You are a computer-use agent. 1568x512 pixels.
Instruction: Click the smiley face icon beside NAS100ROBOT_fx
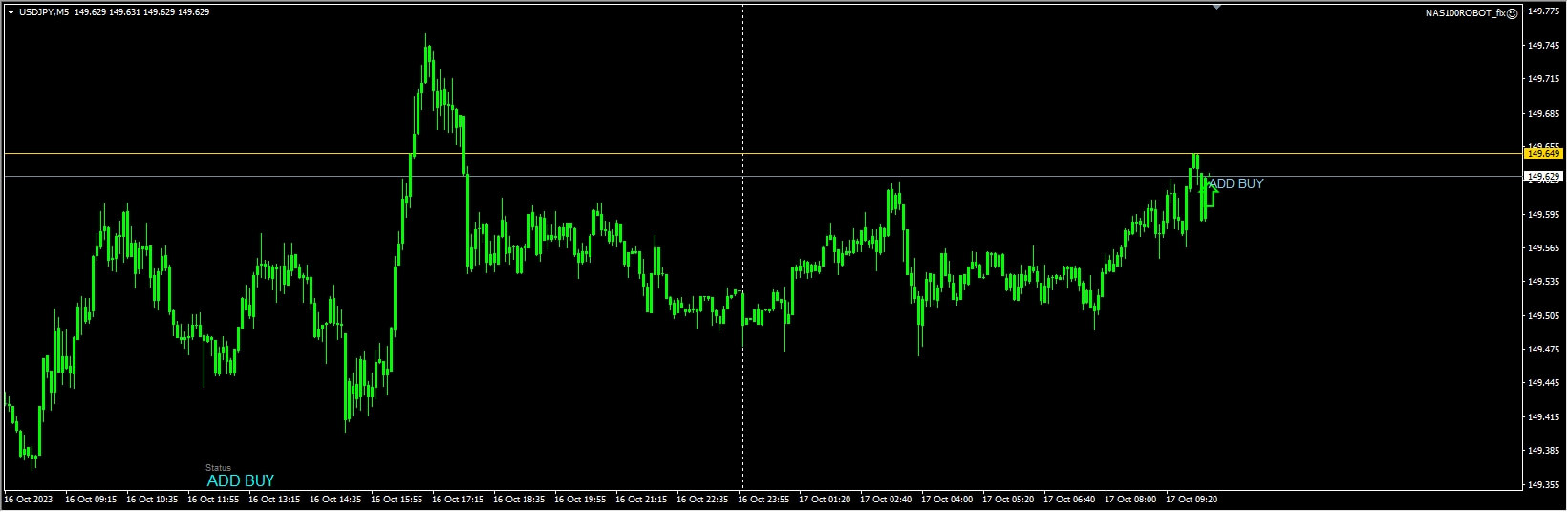pos(1512,13)
